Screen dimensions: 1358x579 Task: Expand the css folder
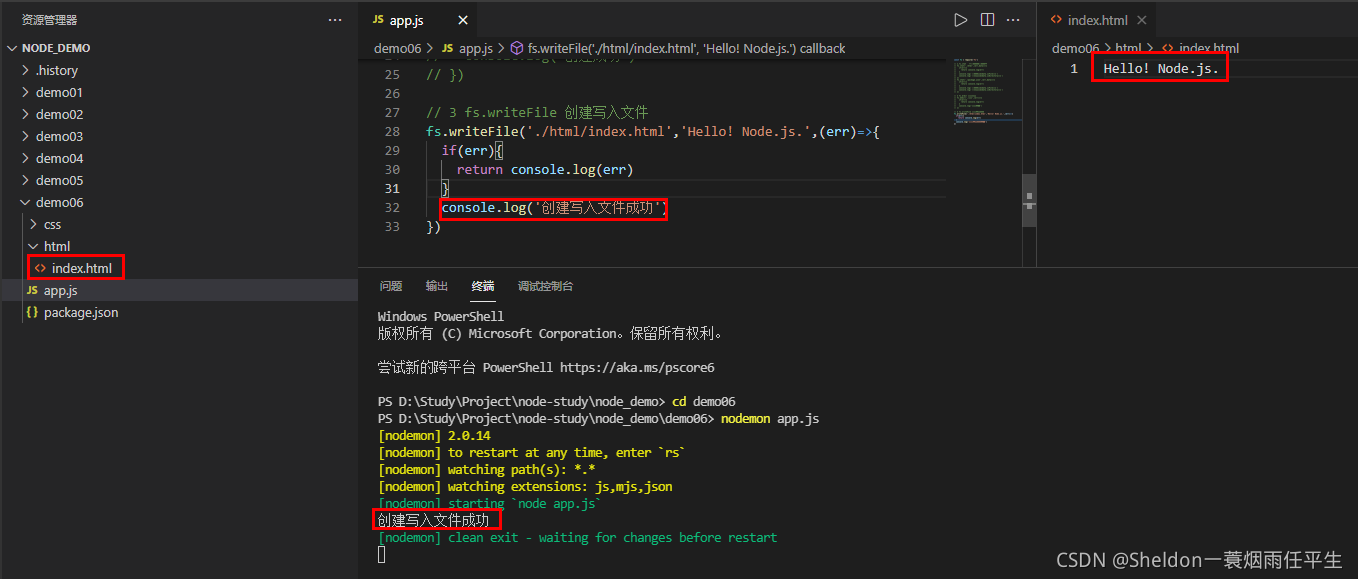tap(34, 224)
